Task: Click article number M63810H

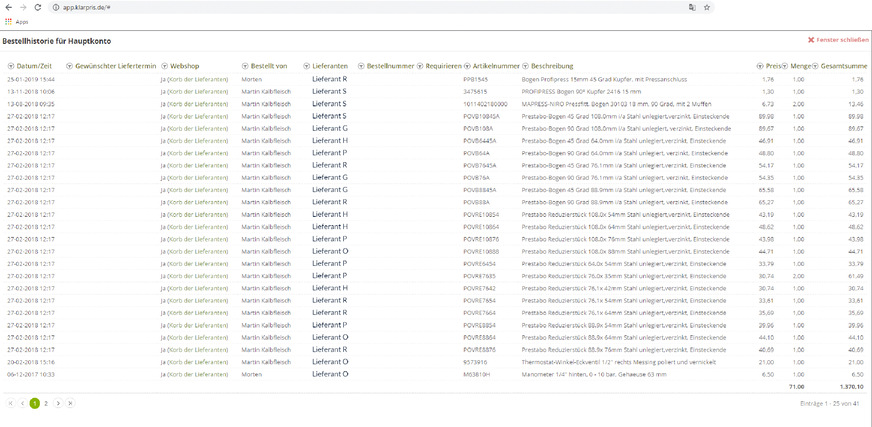Action: (x=477, y=374)
